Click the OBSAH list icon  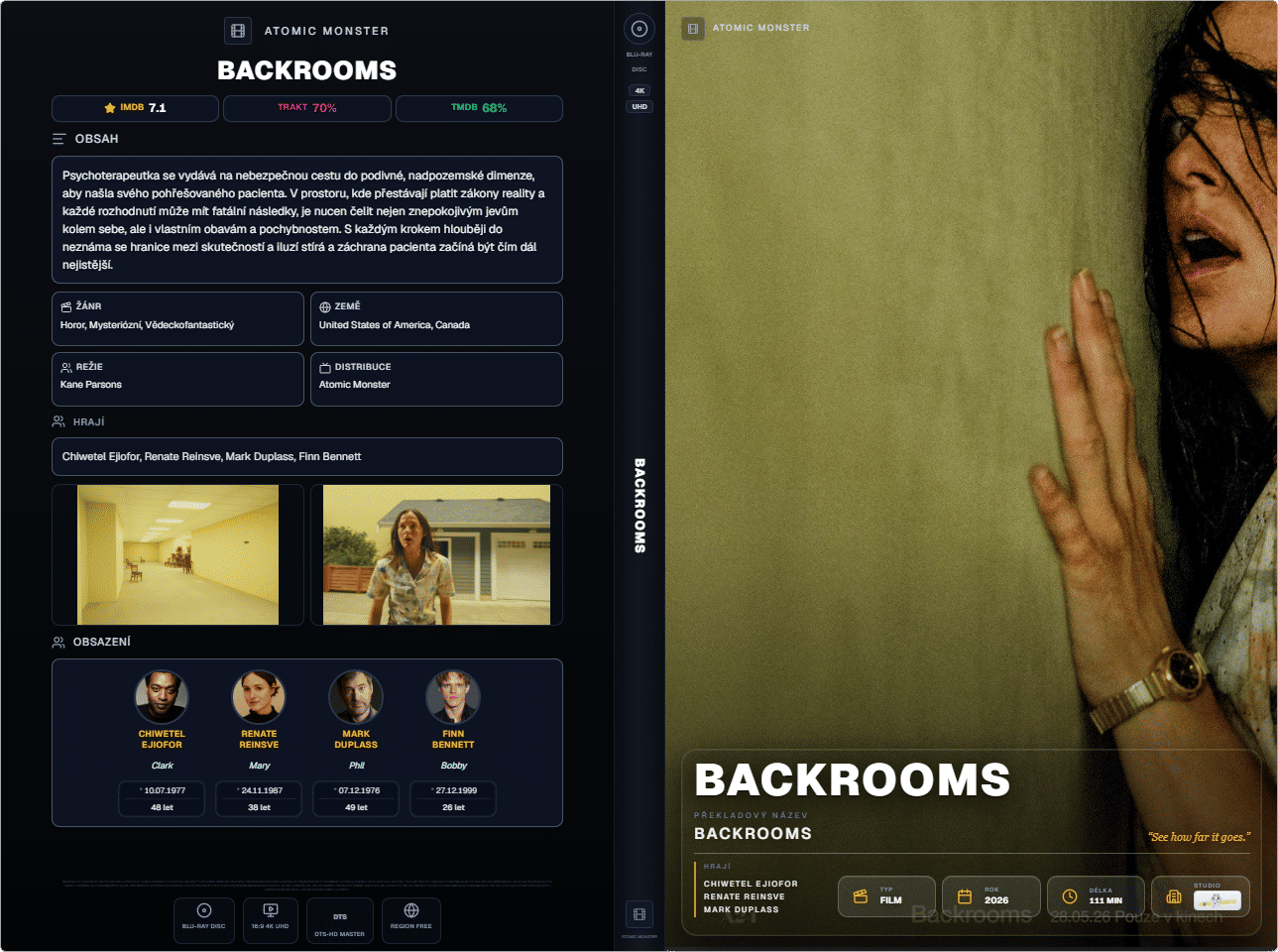pos(58,139)
